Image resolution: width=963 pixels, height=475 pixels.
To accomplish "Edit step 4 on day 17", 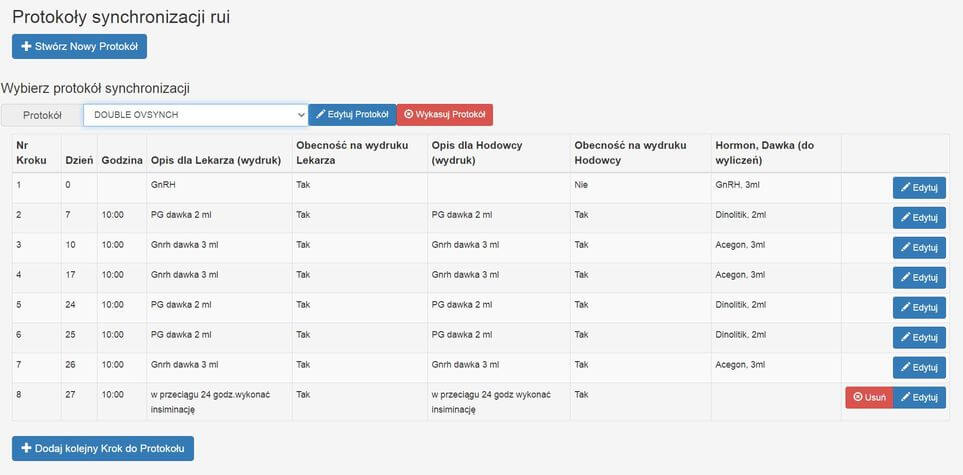I will pos(918,277).
